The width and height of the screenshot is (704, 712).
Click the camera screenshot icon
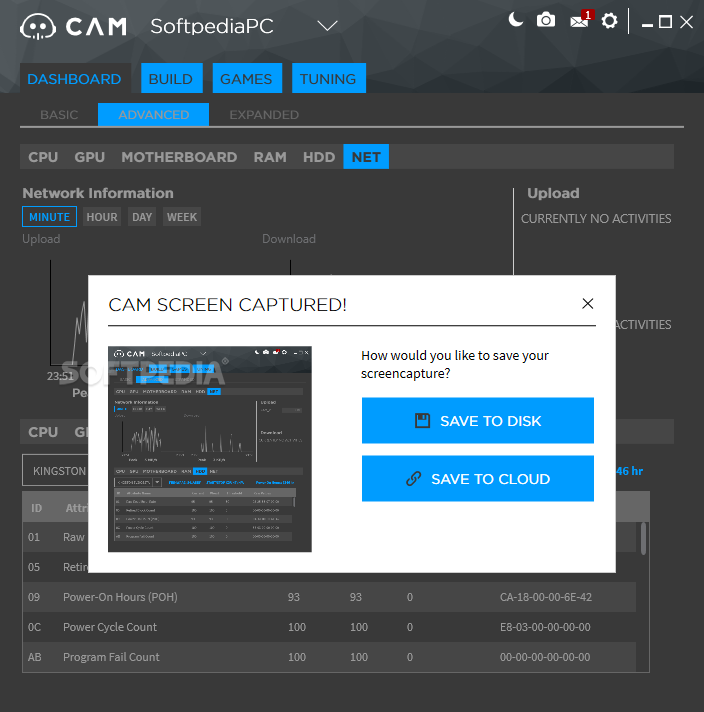(545, 20)
